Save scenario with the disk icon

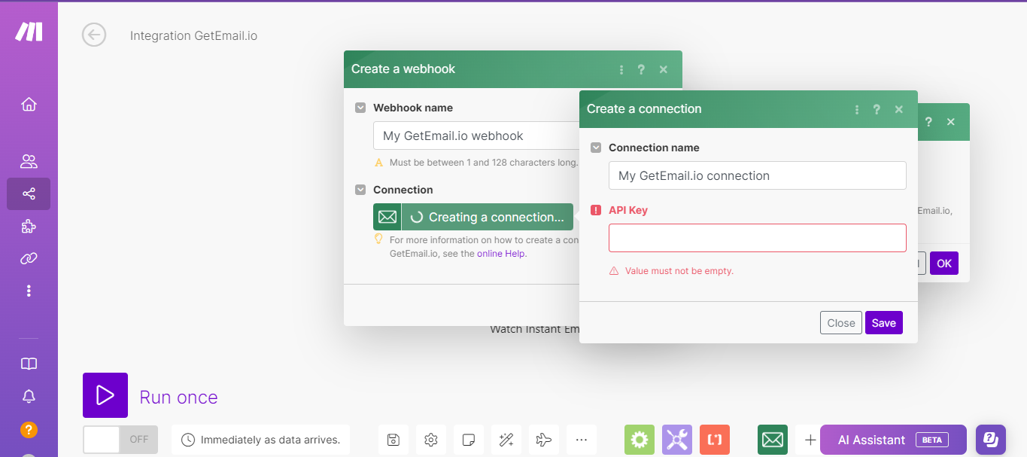click(x=393, y=440)
